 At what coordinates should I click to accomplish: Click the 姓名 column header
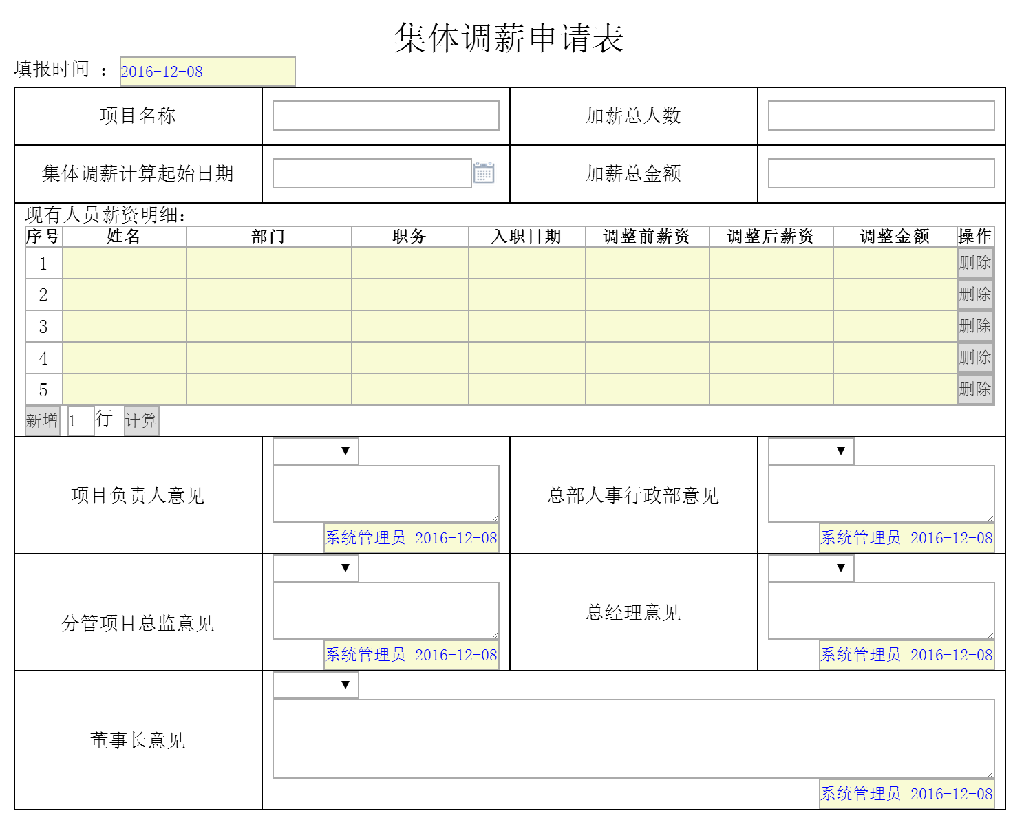(x=125, y=236)
